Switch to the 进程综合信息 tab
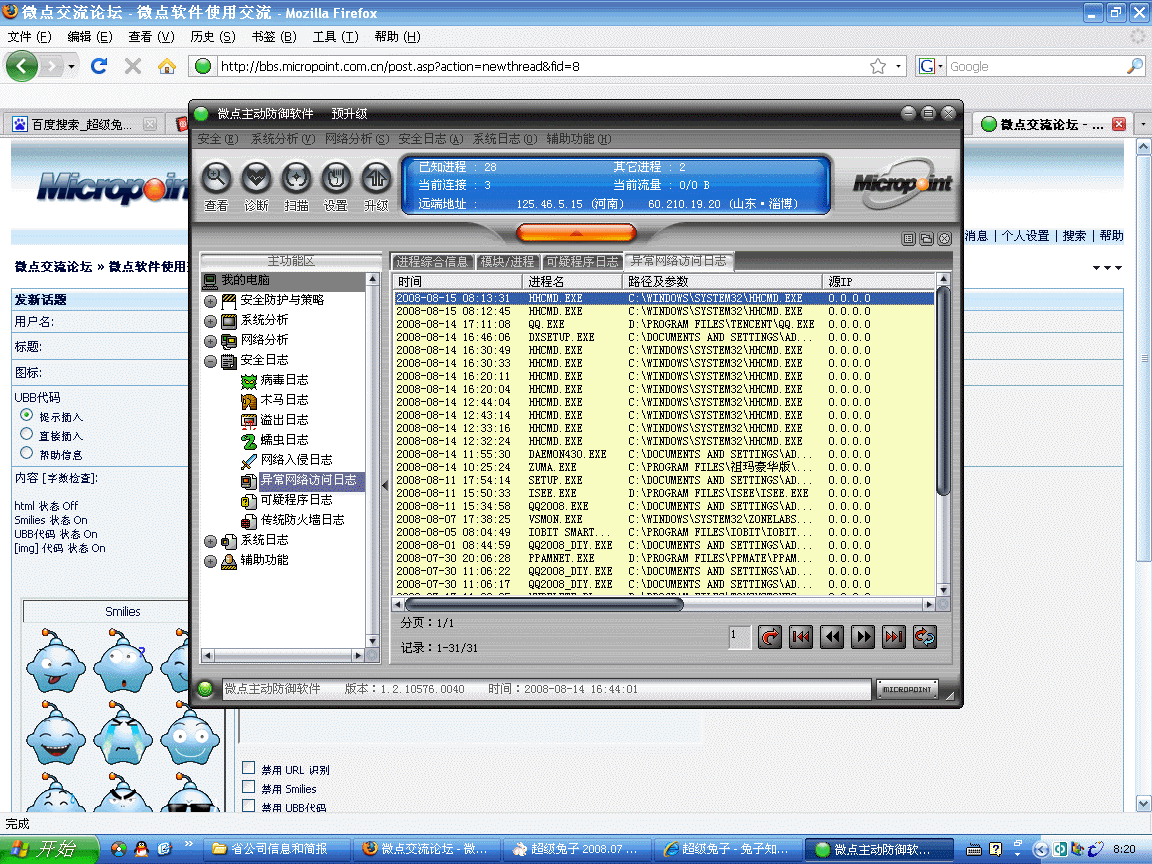1152x864 pixels. (x=433, y=262)
